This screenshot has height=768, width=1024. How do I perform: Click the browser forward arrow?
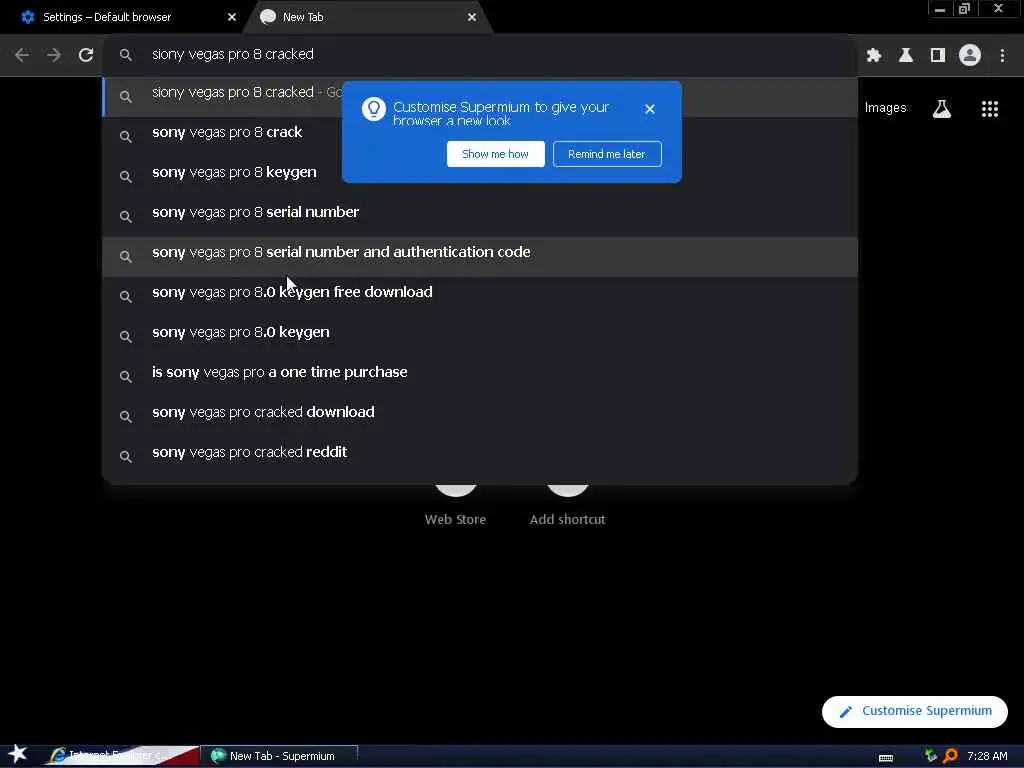click(x=54, y=55)
